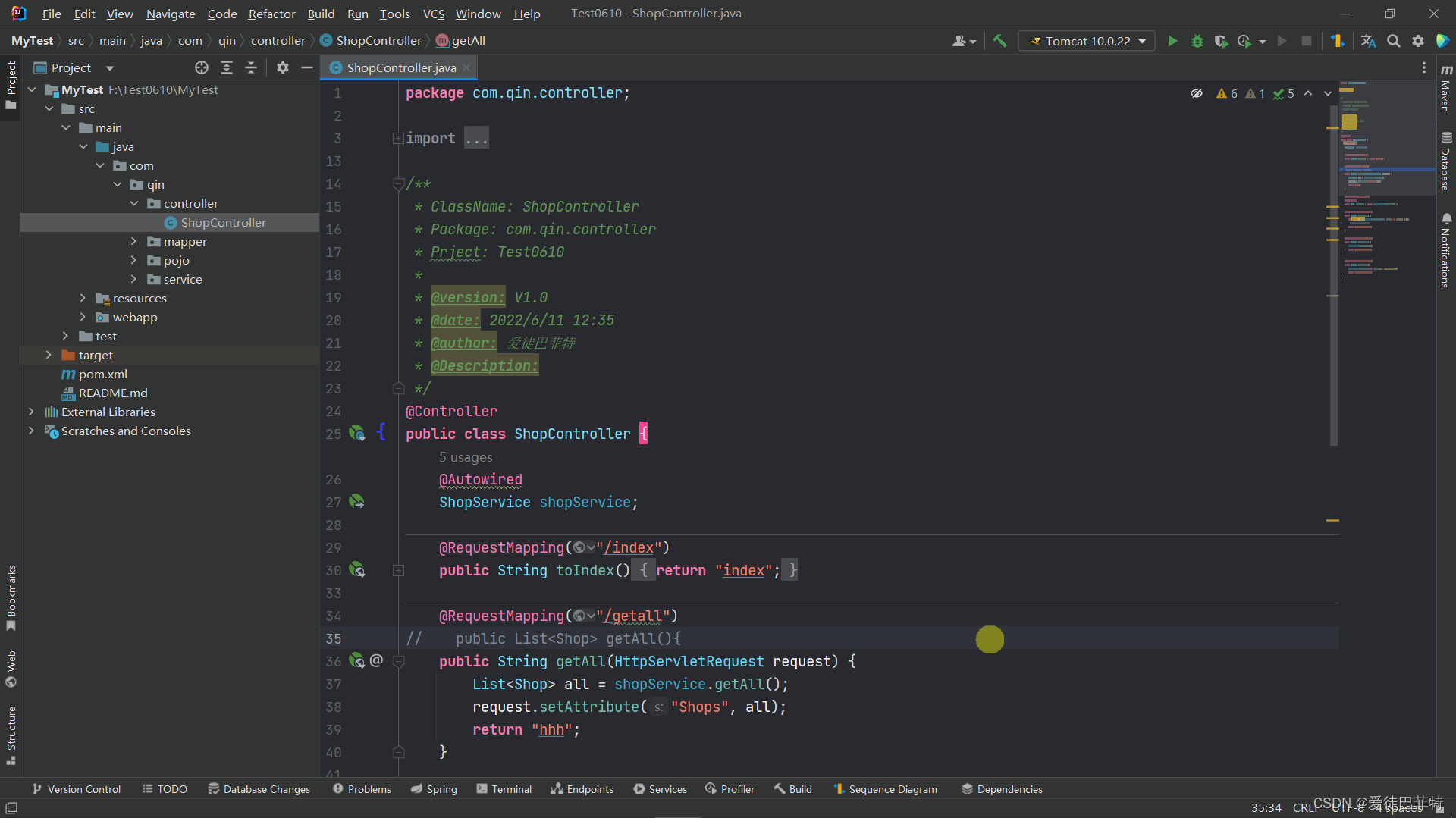Jump to next highlighted error arrow

[1327, 93]
